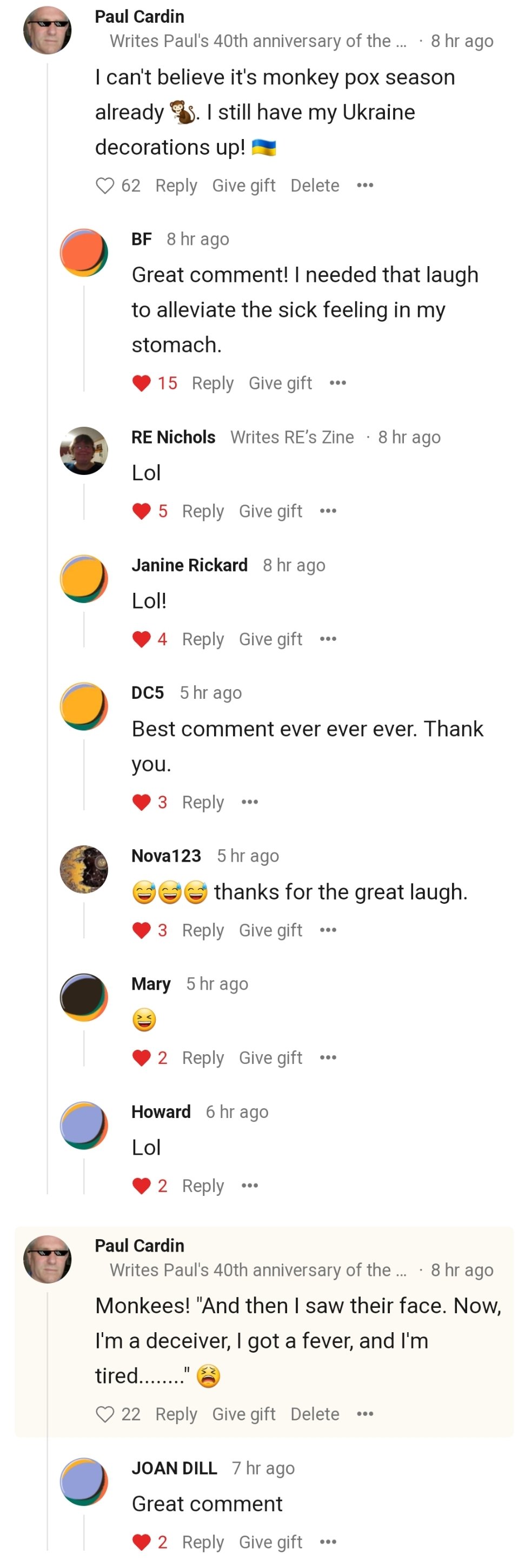525x1568 pixels.
Task: Click the heart icon on DC5's comment
Action: click(141, 802)
